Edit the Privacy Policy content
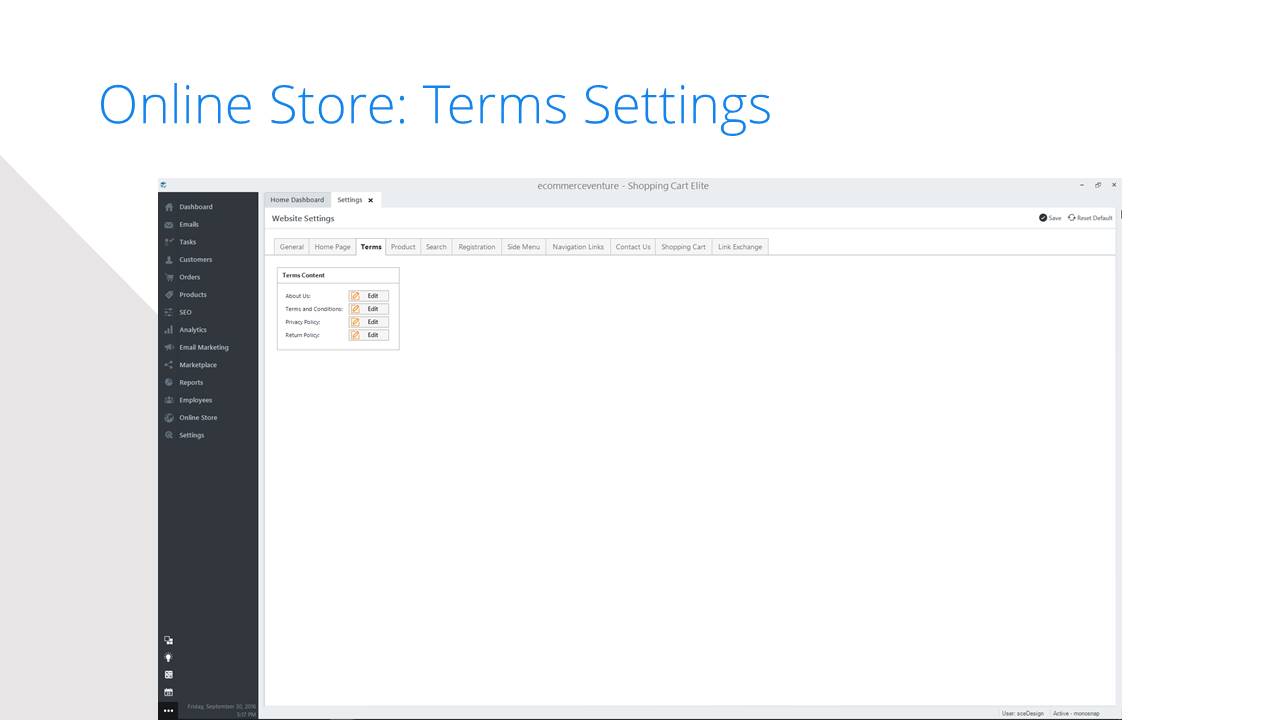This screenshot has width=1280, height=720. tap(369, 322)
